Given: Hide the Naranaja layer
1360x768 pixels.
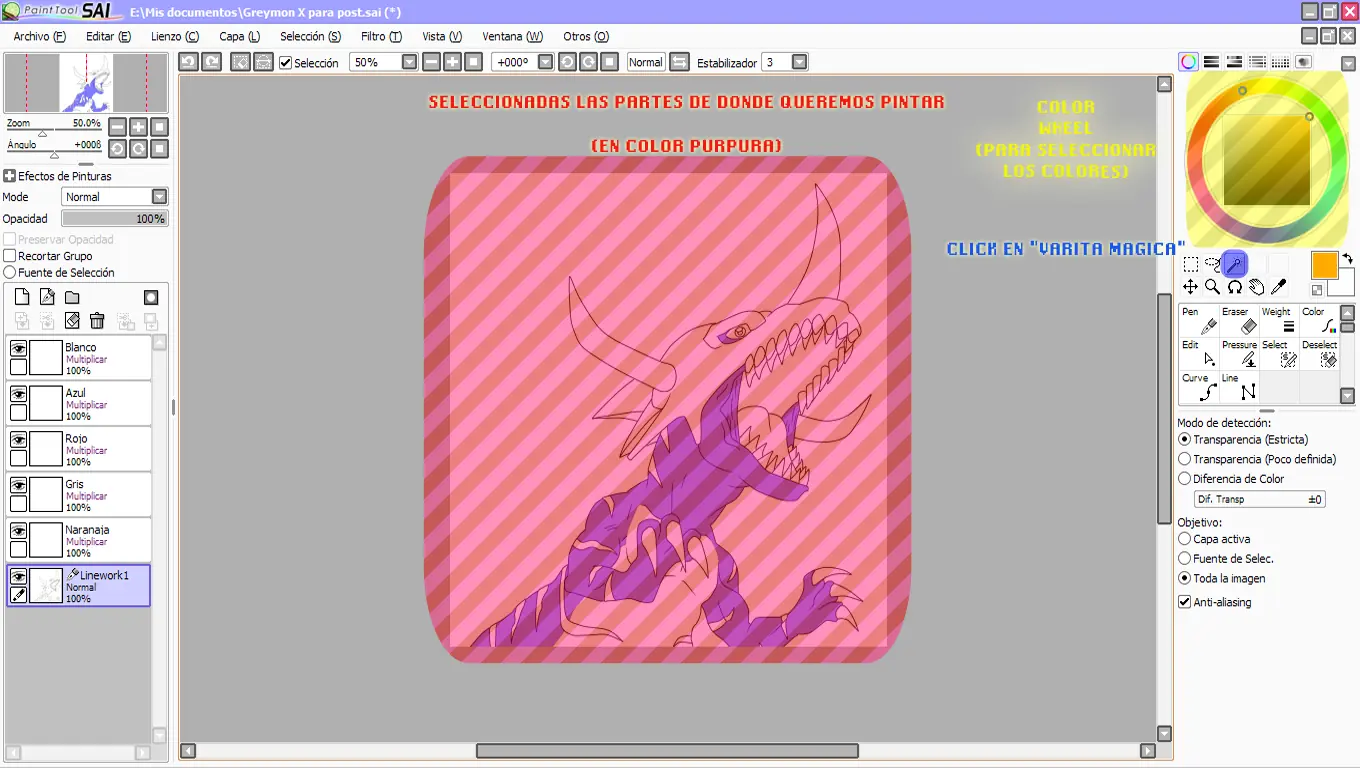Looking at the screenshot, I should 18,531.
